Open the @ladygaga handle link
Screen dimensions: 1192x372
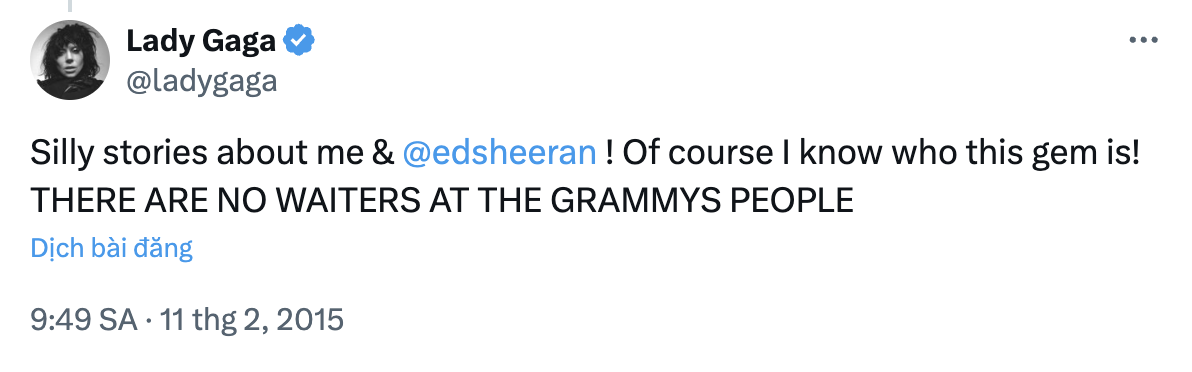(201, 80)
